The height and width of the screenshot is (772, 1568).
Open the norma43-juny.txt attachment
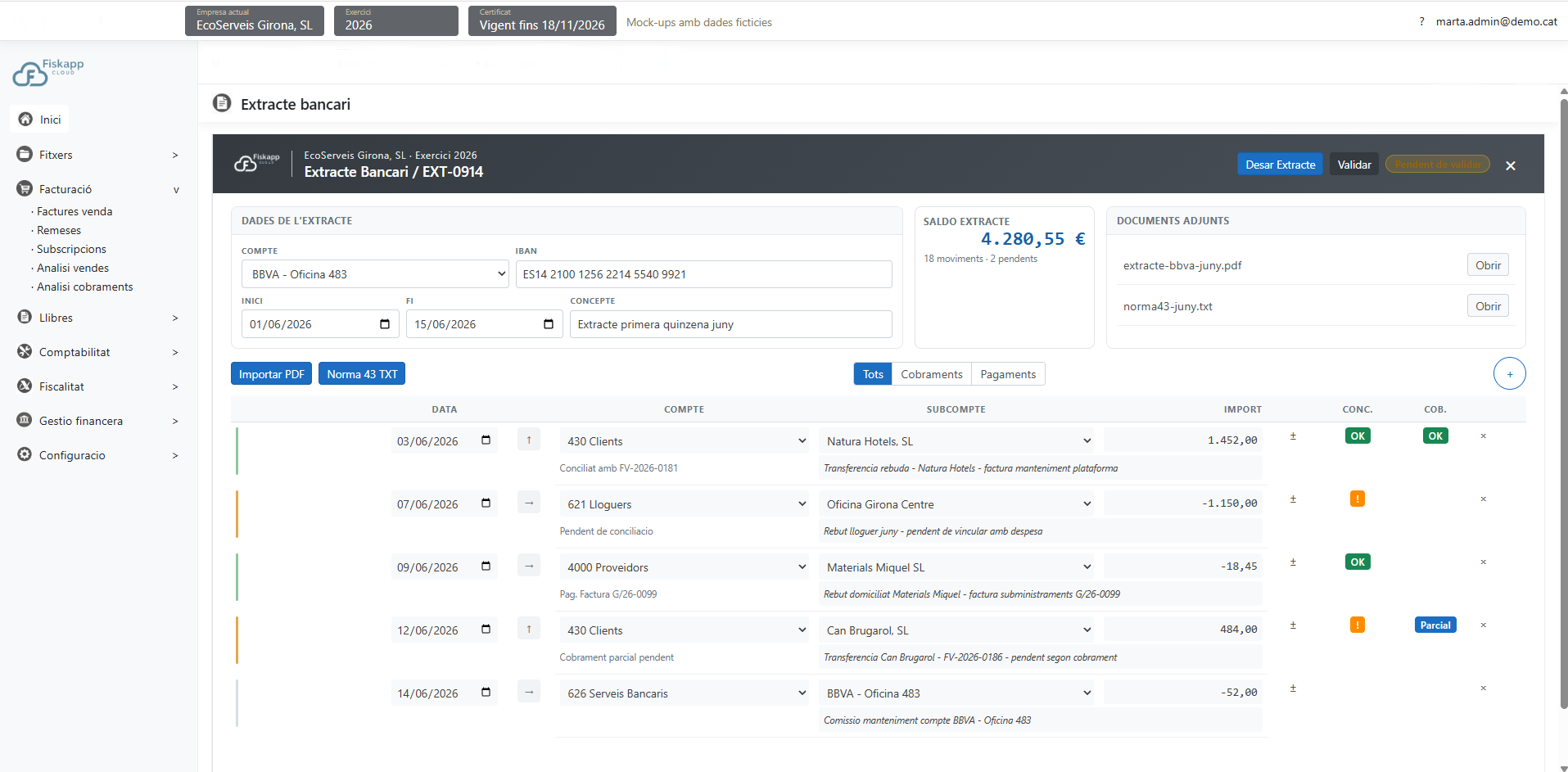1488,306
